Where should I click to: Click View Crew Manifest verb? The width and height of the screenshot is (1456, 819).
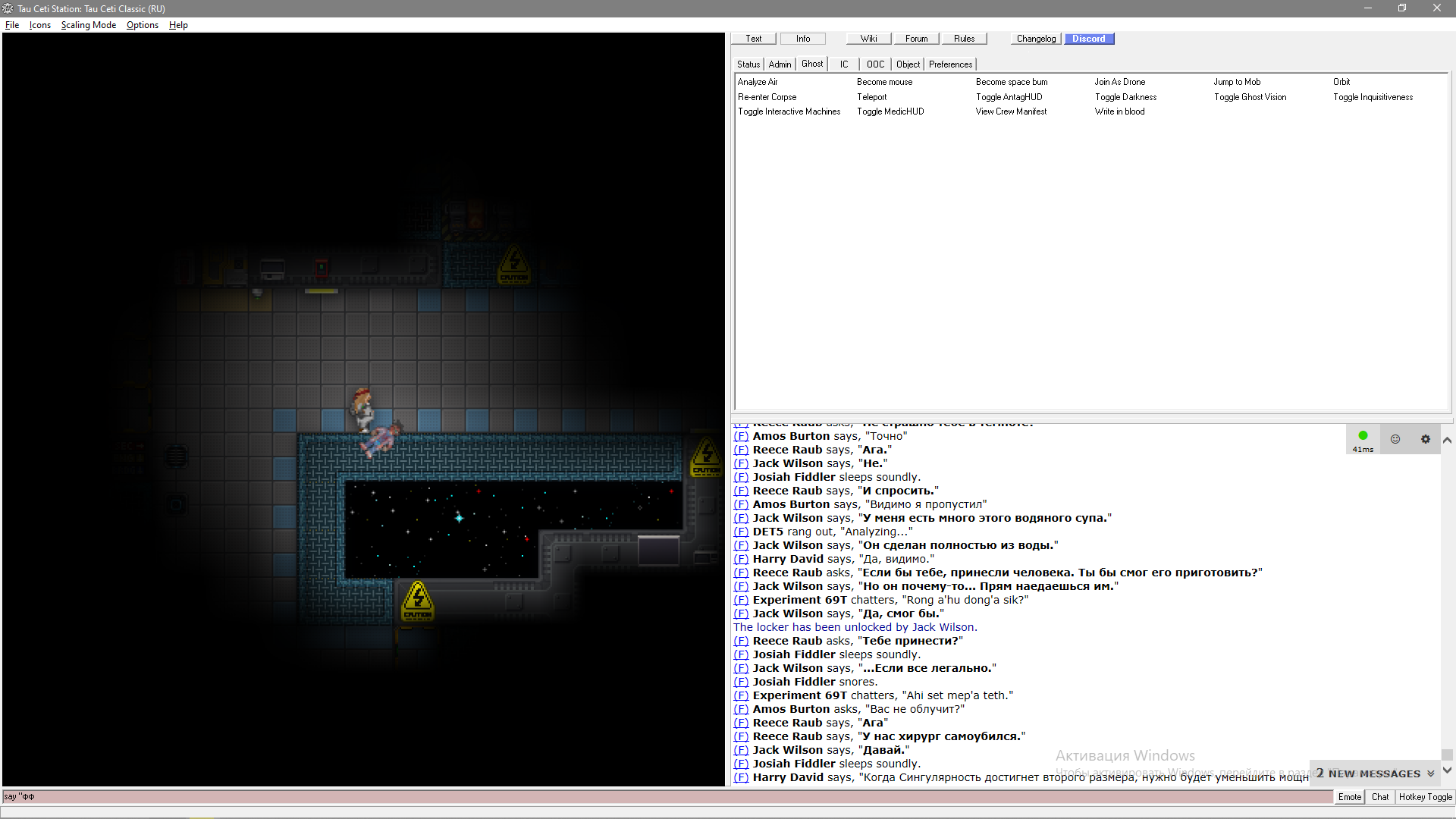1011,111
